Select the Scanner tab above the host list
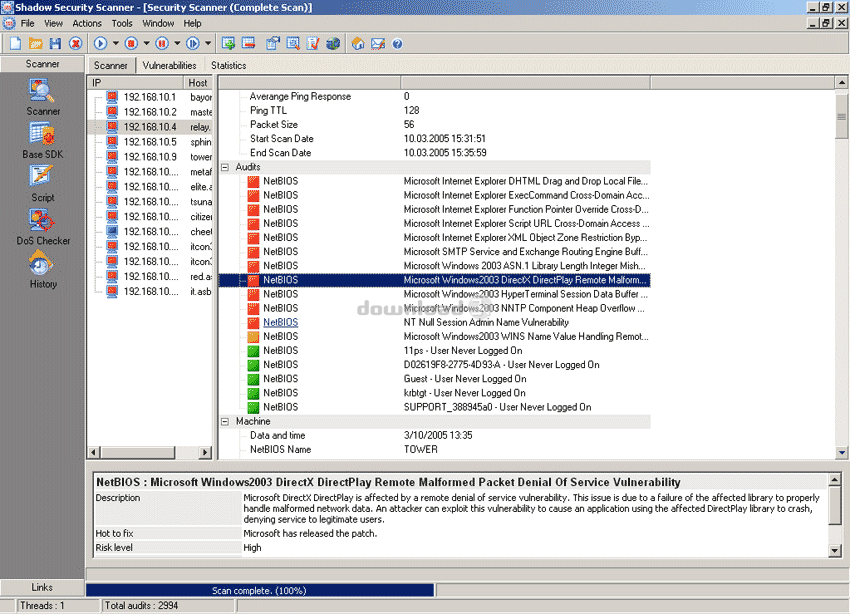The image size is (850, 614). [111, 65]
